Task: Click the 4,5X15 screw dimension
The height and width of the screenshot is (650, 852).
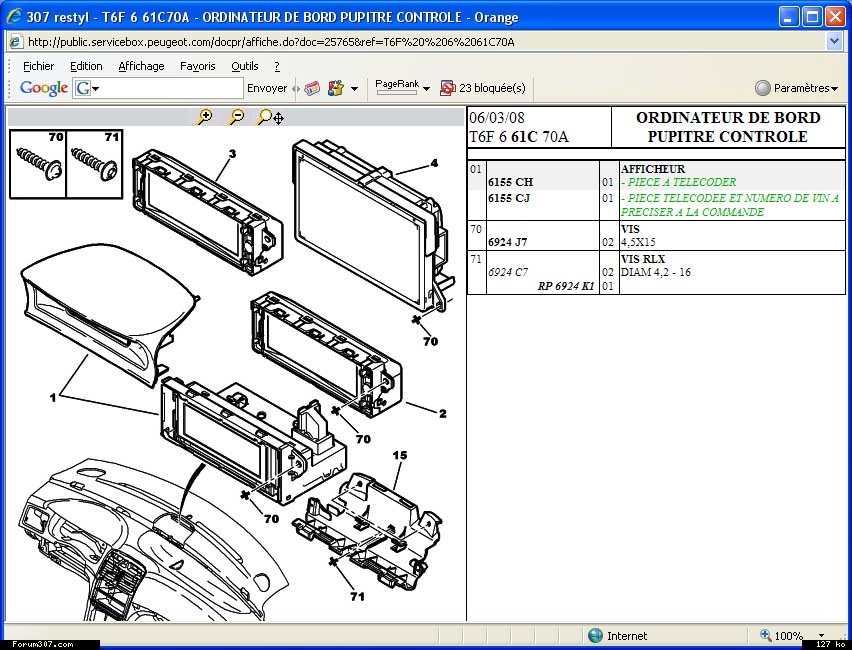Action: [x=638, y=242]
